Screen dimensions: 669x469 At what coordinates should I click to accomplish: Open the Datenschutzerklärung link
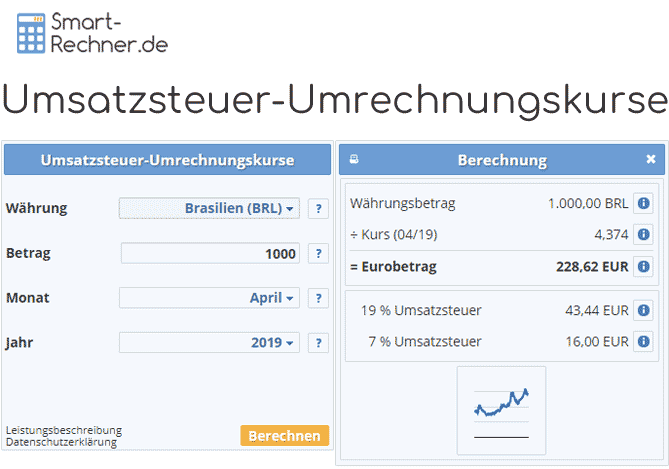[x=61, y=441]
